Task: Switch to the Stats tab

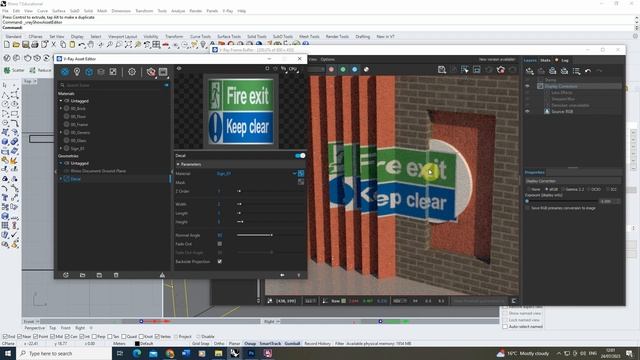Action: pos(545,60)
